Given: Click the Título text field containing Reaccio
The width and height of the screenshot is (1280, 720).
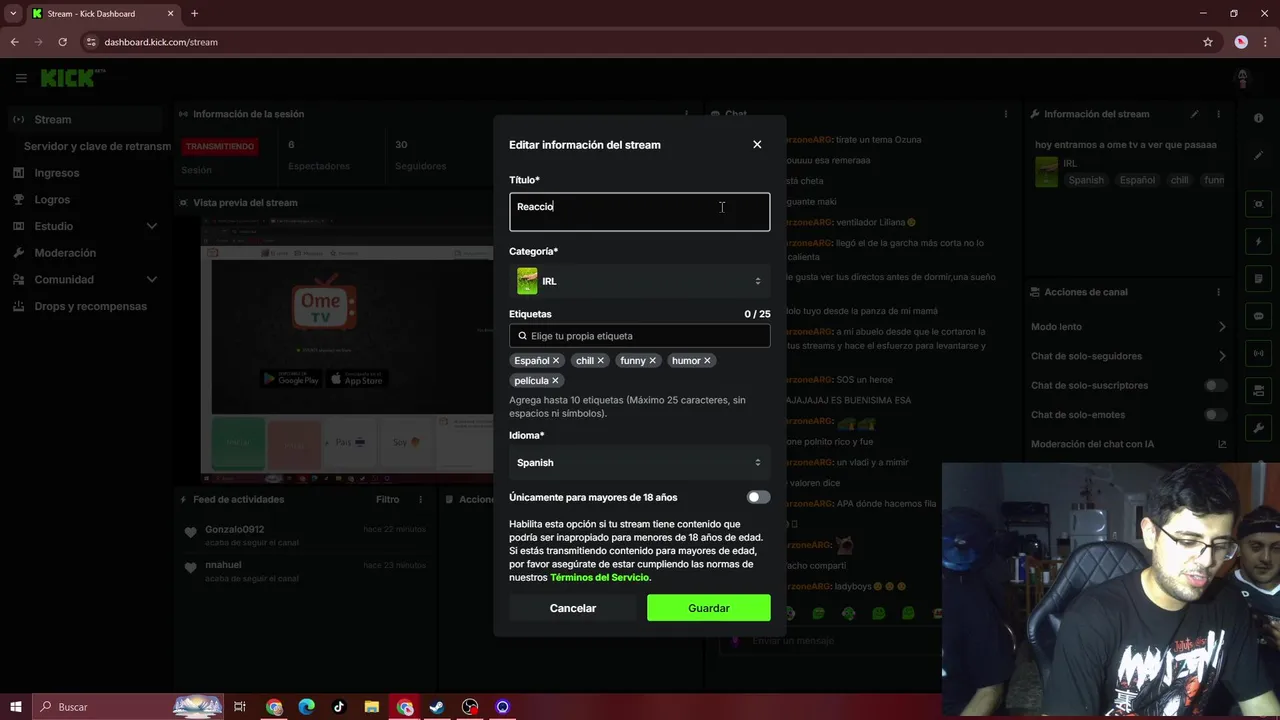Looking at the screenshot, I should coord(639,212).
